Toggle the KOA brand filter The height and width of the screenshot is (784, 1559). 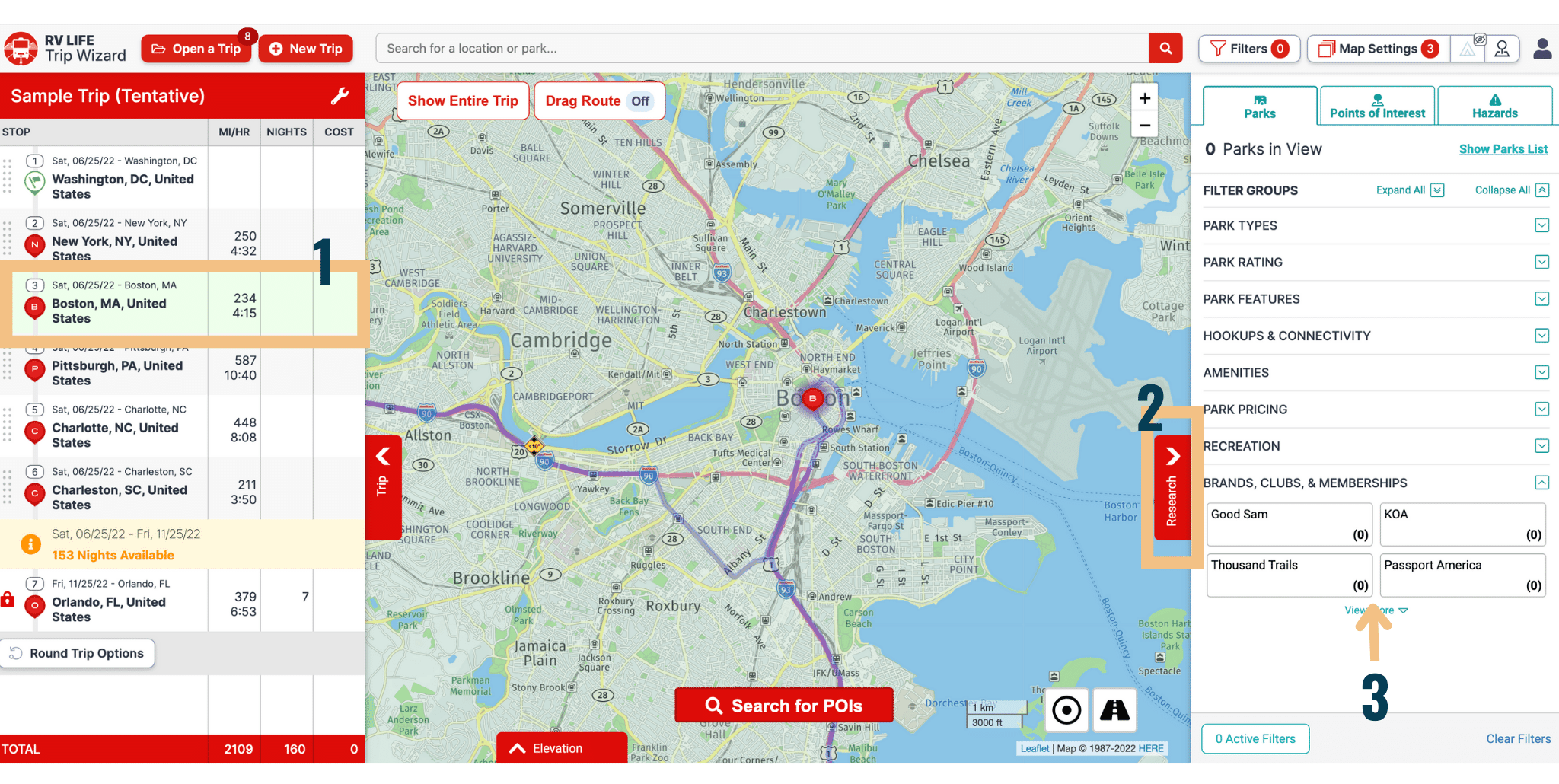(1462, 524)
